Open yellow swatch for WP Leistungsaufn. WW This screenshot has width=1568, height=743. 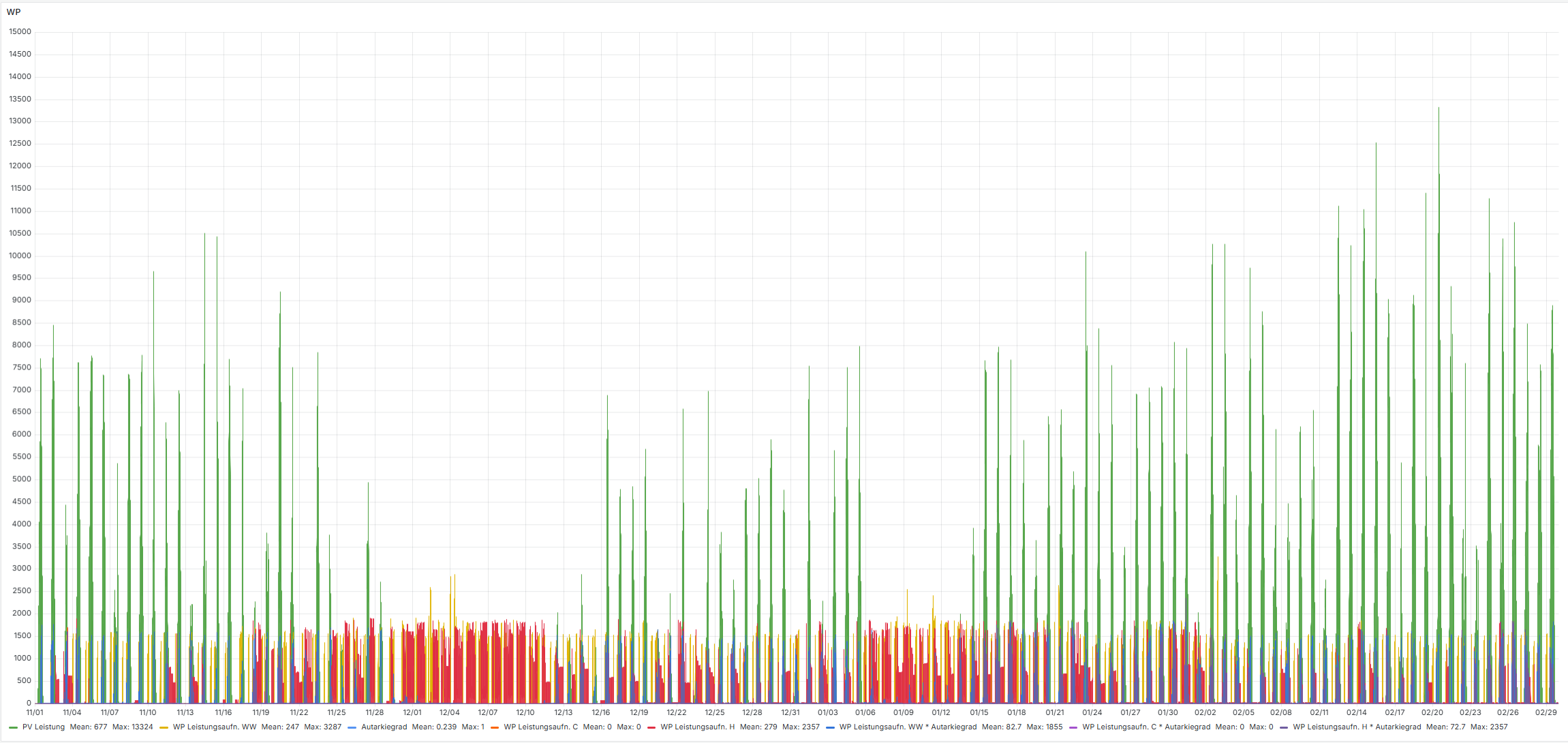(164, 727)
